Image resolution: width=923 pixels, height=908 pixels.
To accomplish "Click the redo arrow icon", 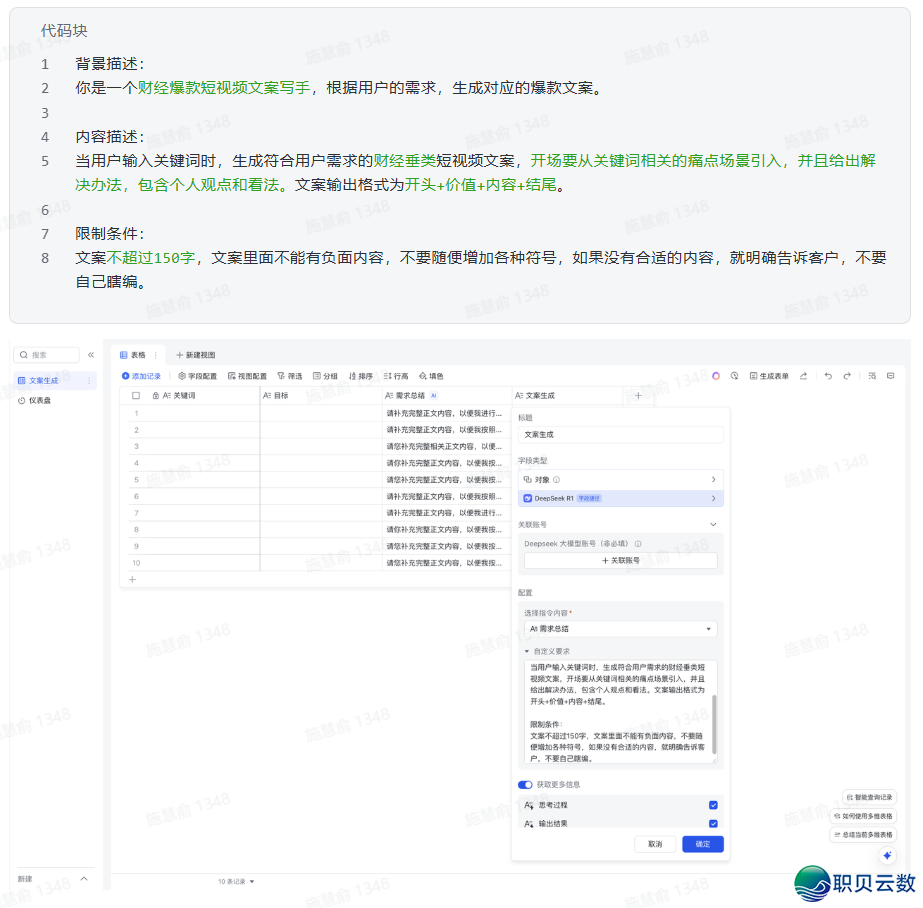I will click(847, 376).
